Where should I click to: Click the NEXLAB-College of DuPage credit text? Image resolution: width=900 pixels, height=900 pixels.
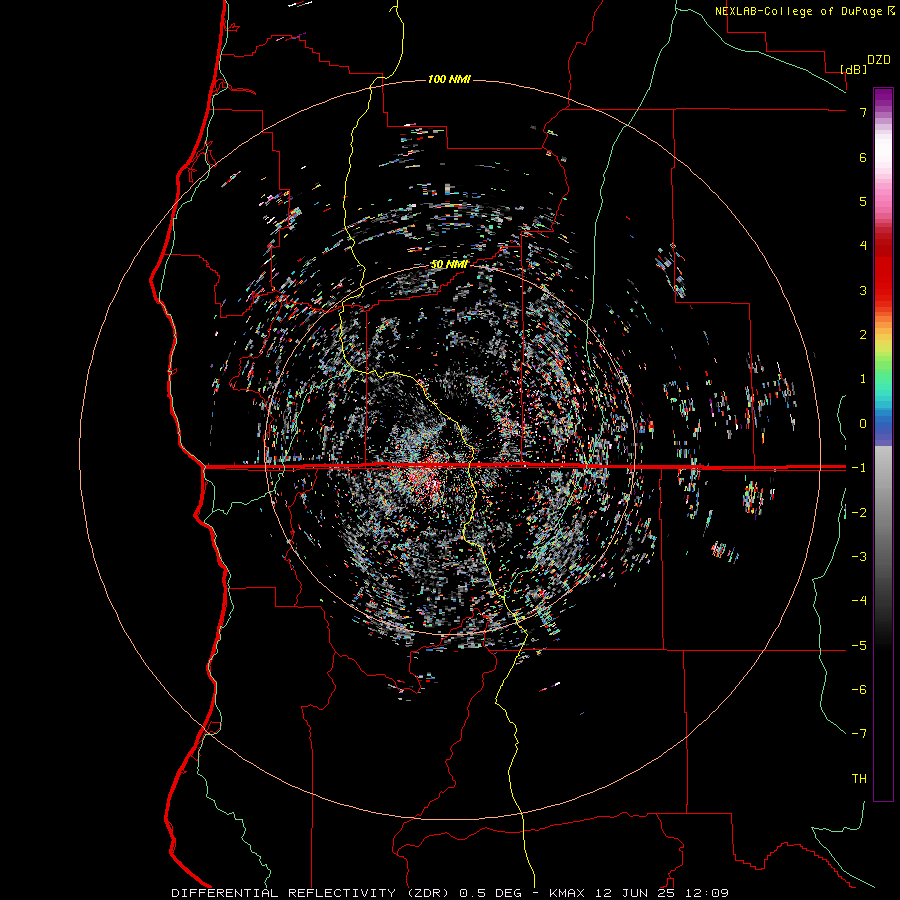800,11
